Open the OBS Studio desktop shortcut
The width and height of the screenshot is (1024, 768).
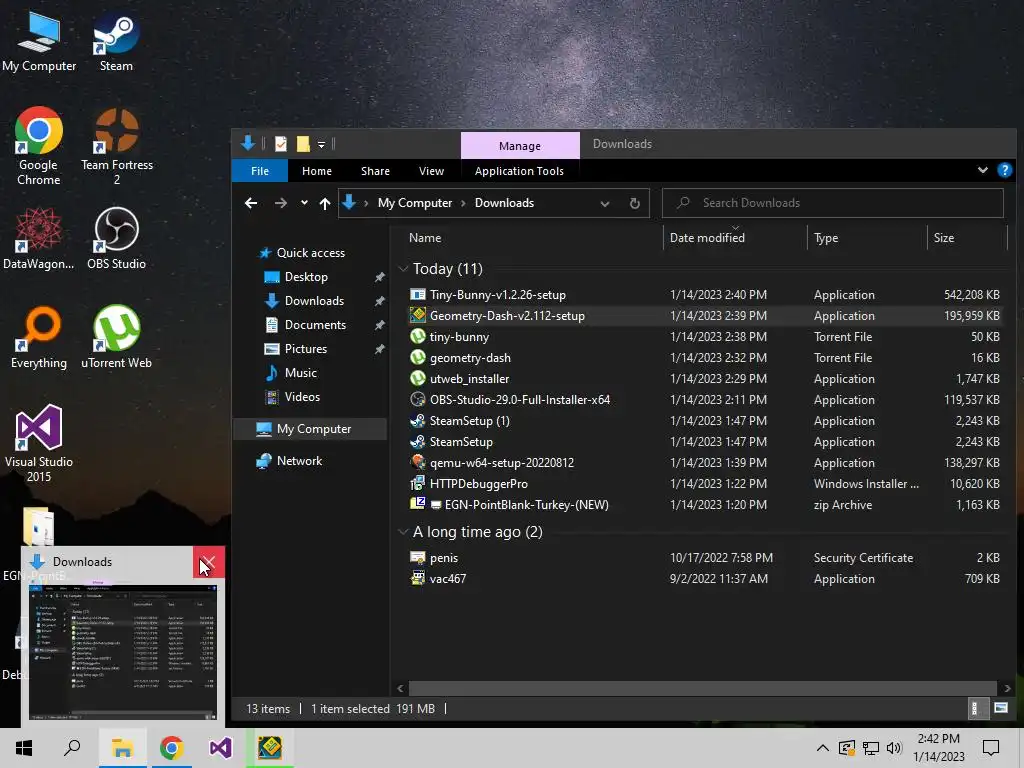pyautogui.click(x=116, y=238)
